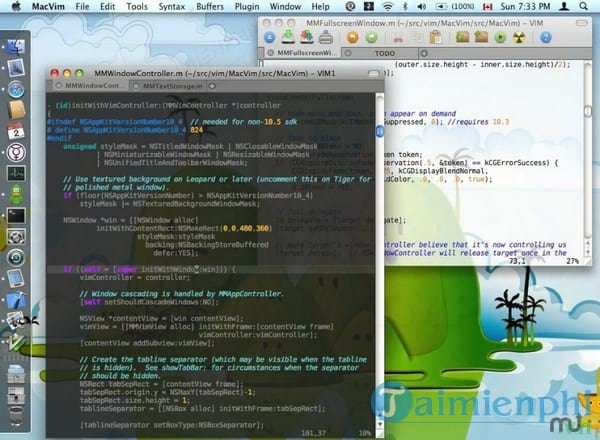Open the Buffers menu
Viewport: 600px width, 440px height.
[210, 7]
